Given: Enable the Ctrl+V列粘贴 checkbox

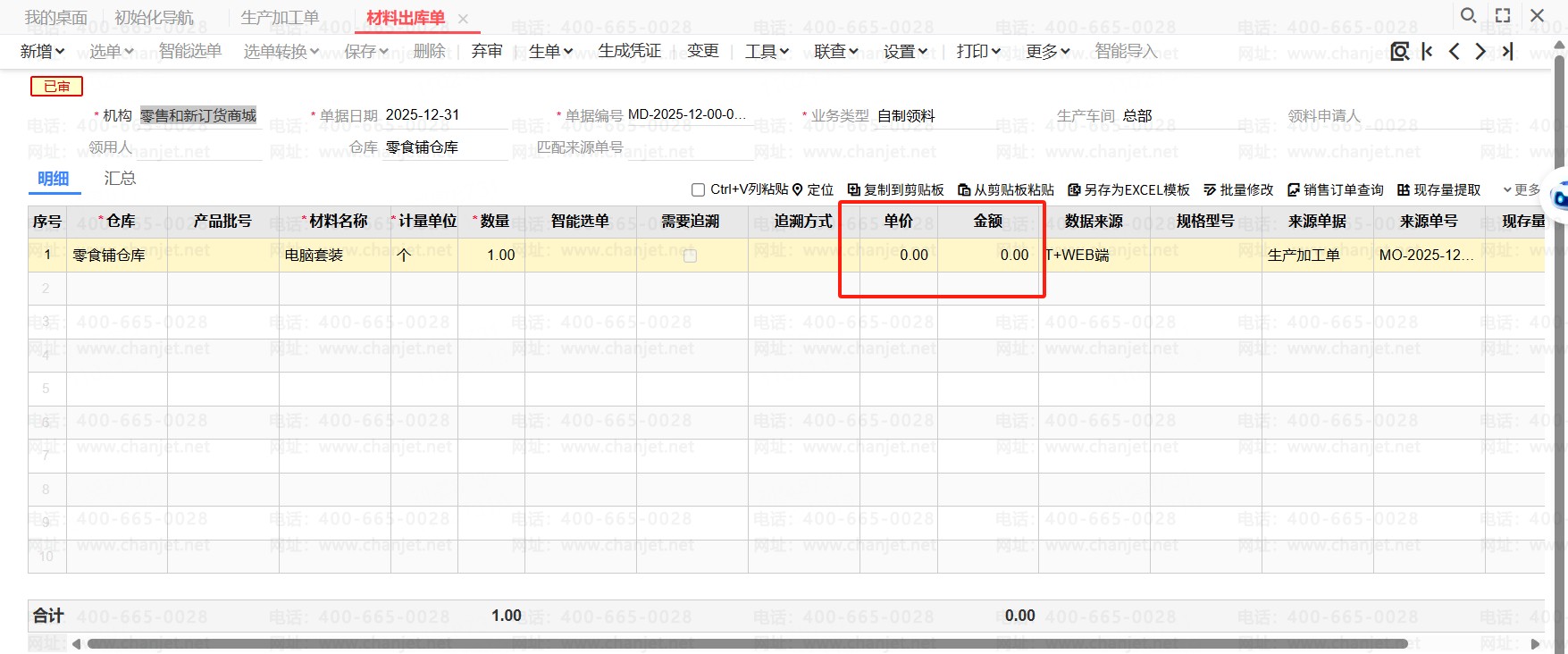Looking at the screenshot, I should coord(699,189).
